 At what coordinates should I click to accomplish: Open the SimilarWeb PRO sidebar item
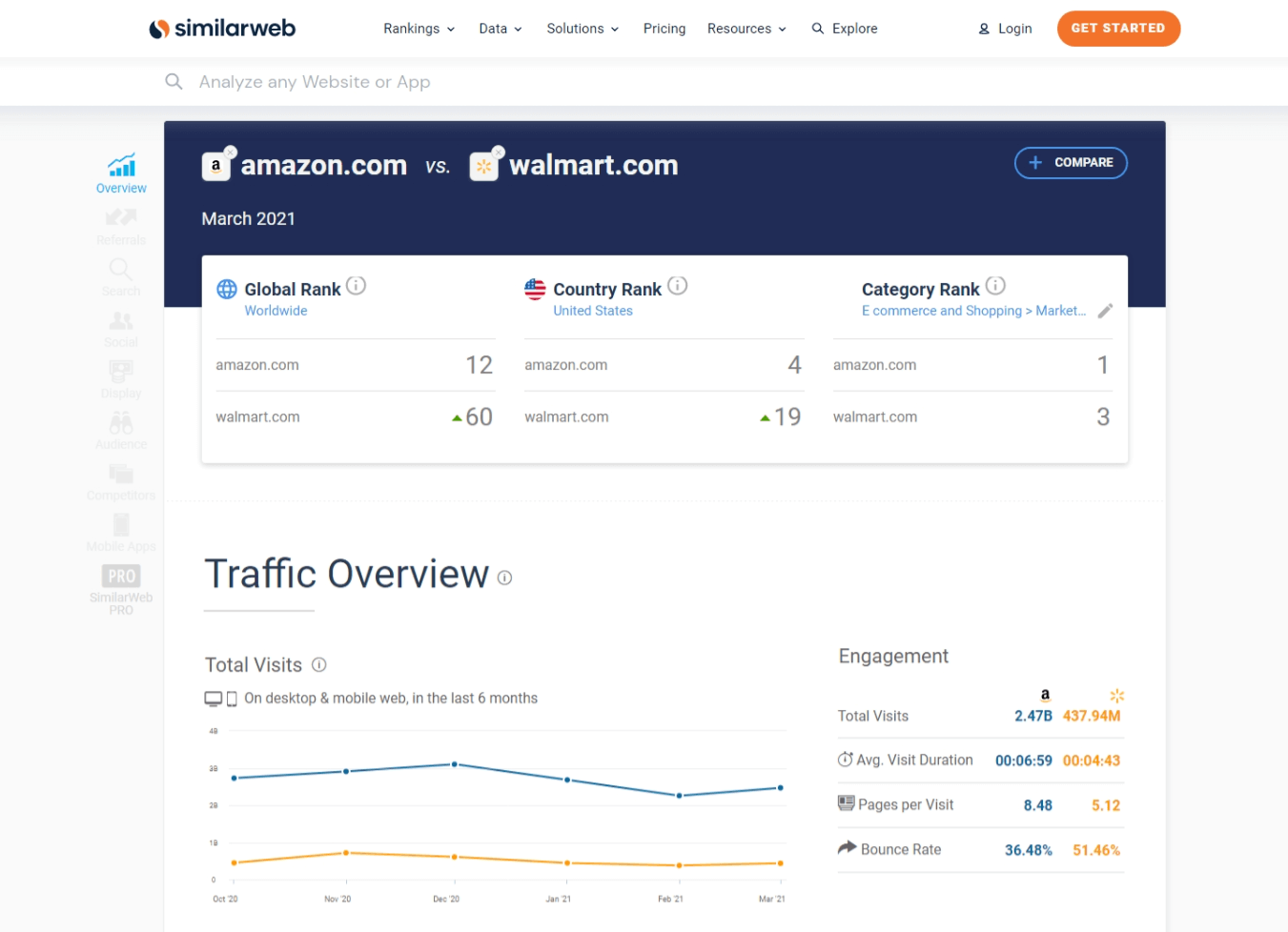point(121,590)
